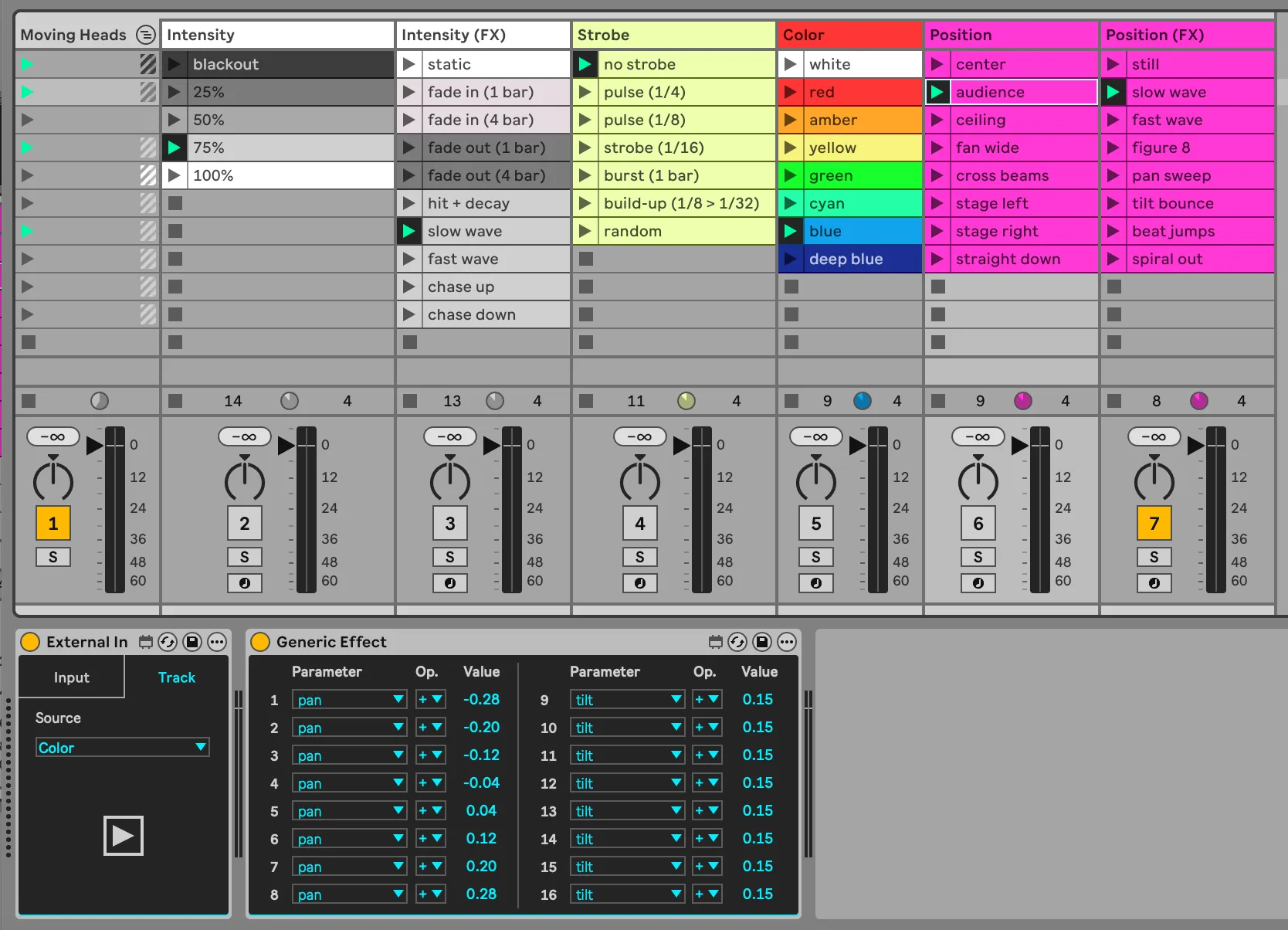
Task: Open Moving Heads group menu icon
Action: 145,35
